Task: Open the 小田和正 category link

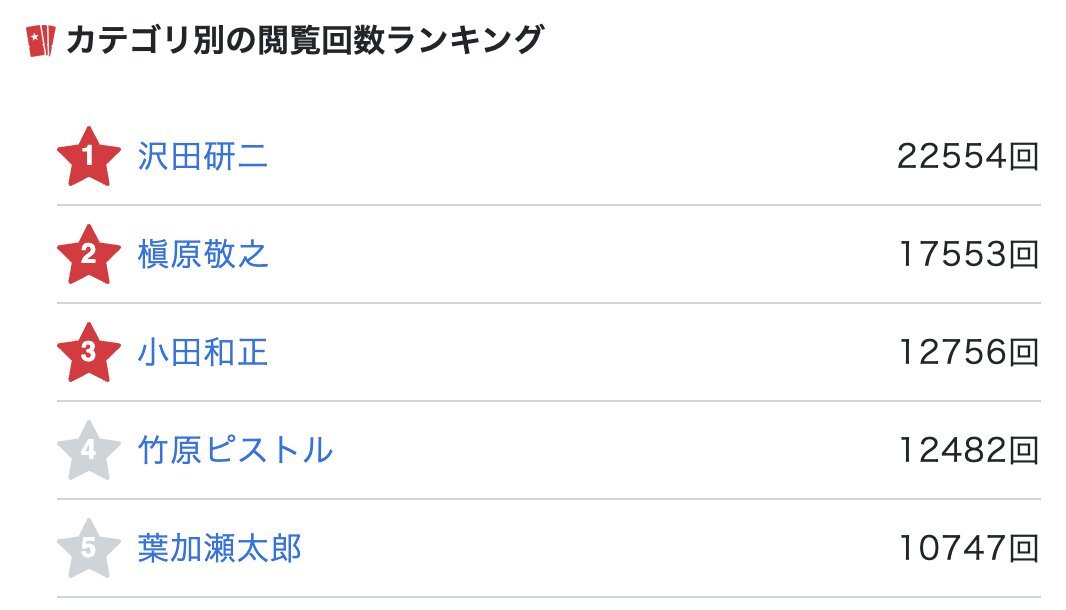Action: tap(203, 352)
